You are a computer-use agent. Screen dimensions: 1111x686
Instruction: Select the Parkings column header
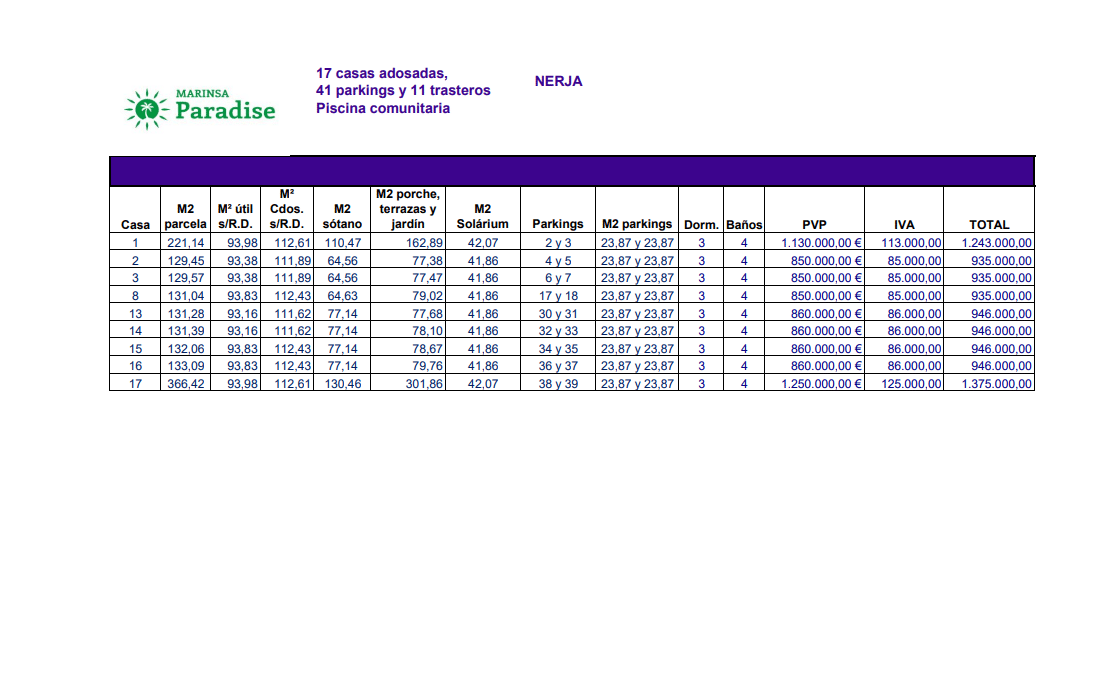pyautogui.click(x=557, y=225)
